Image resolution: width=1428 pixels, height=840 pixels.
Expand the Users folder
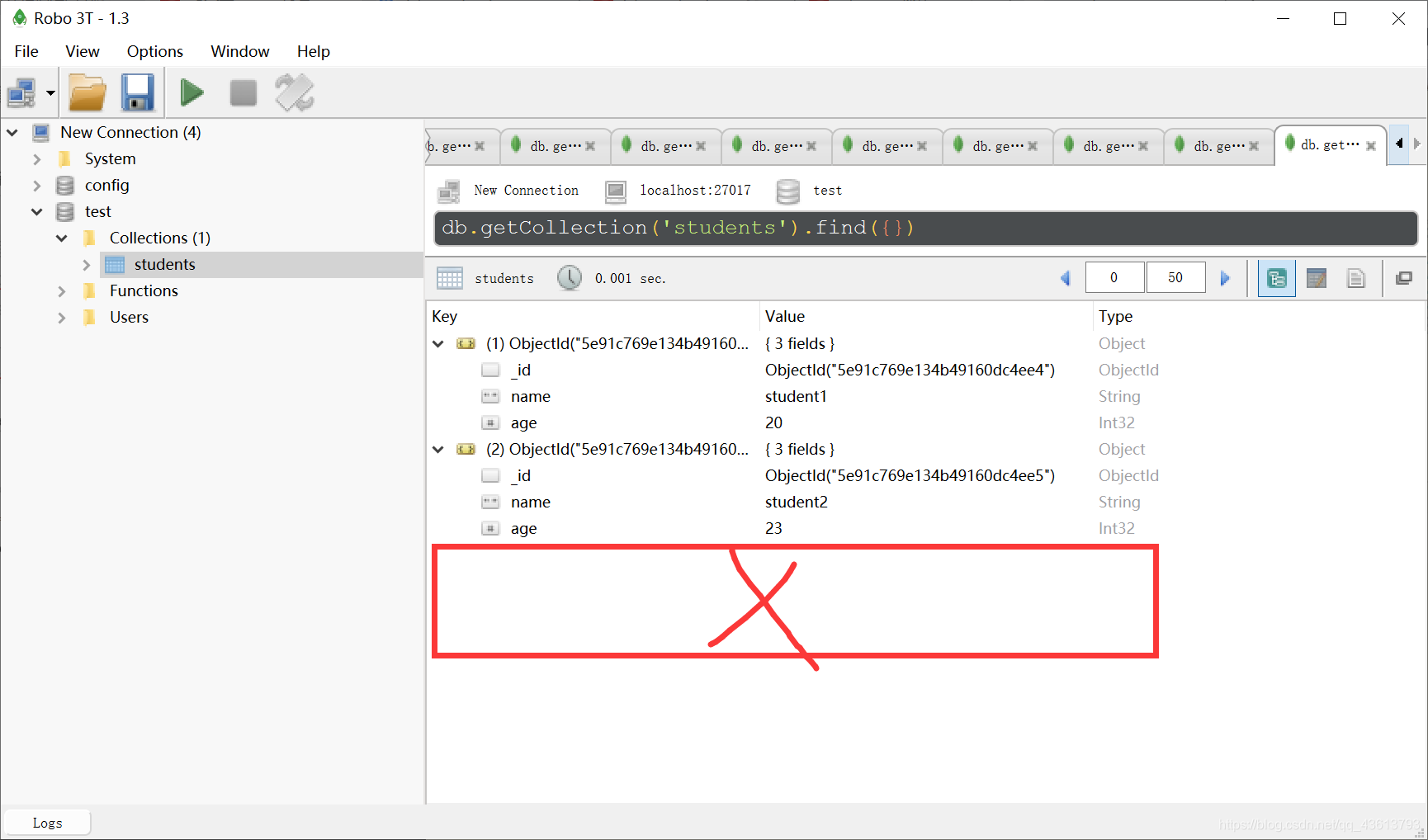(x=62, y=317)
